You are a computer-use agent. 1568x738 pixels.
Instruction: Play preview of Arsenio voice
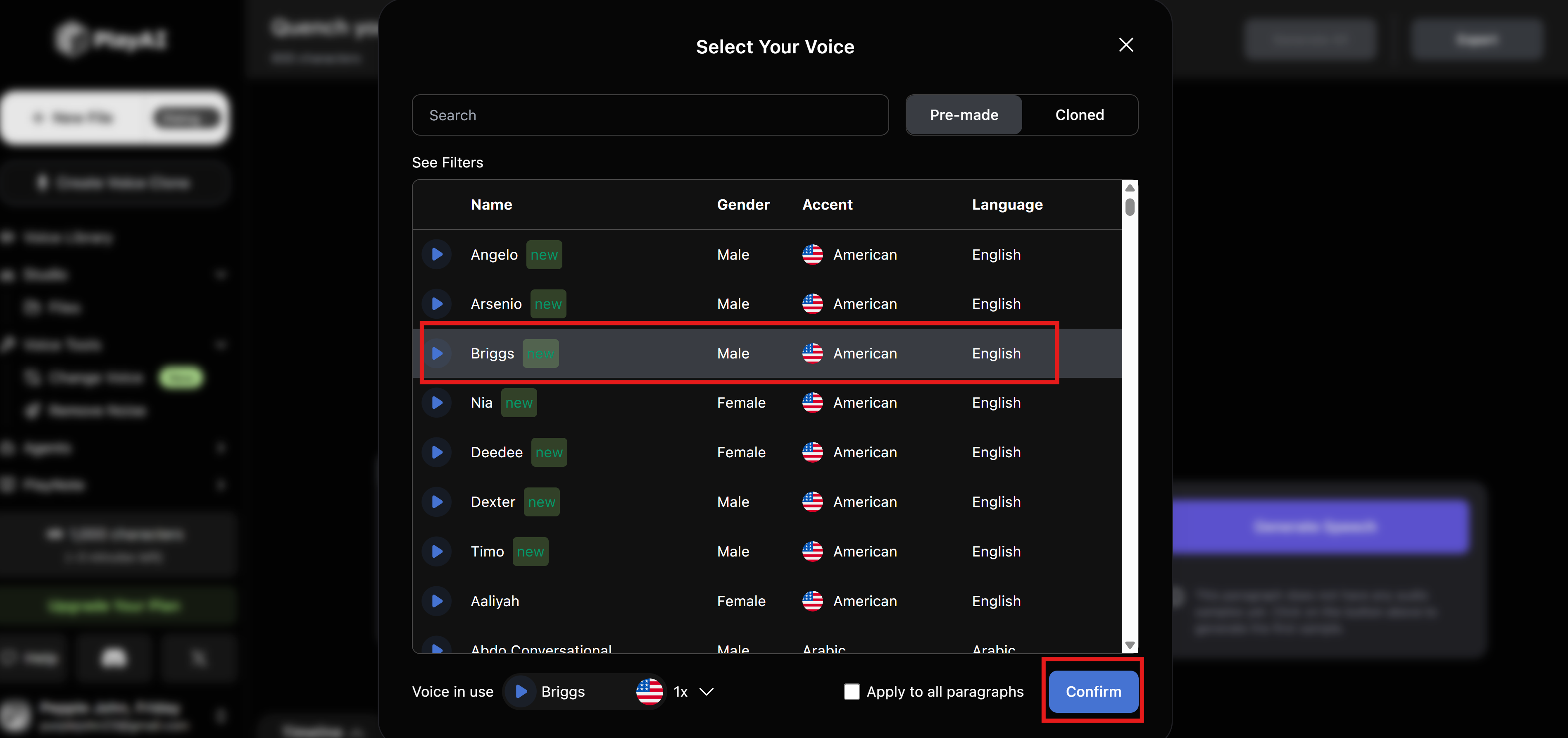[x=436, y=304]
